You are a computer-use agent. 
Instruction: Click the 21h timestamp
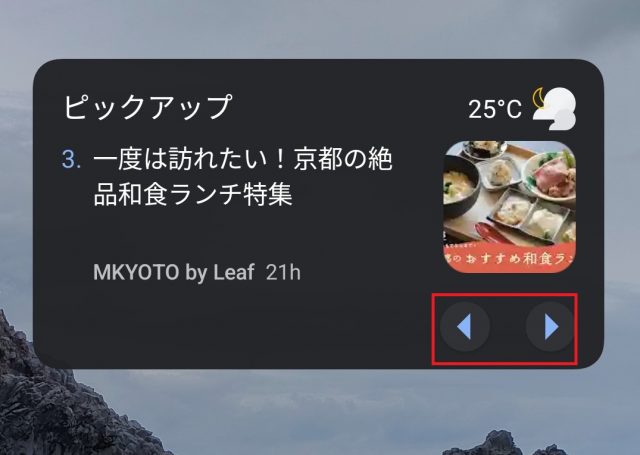283,272
